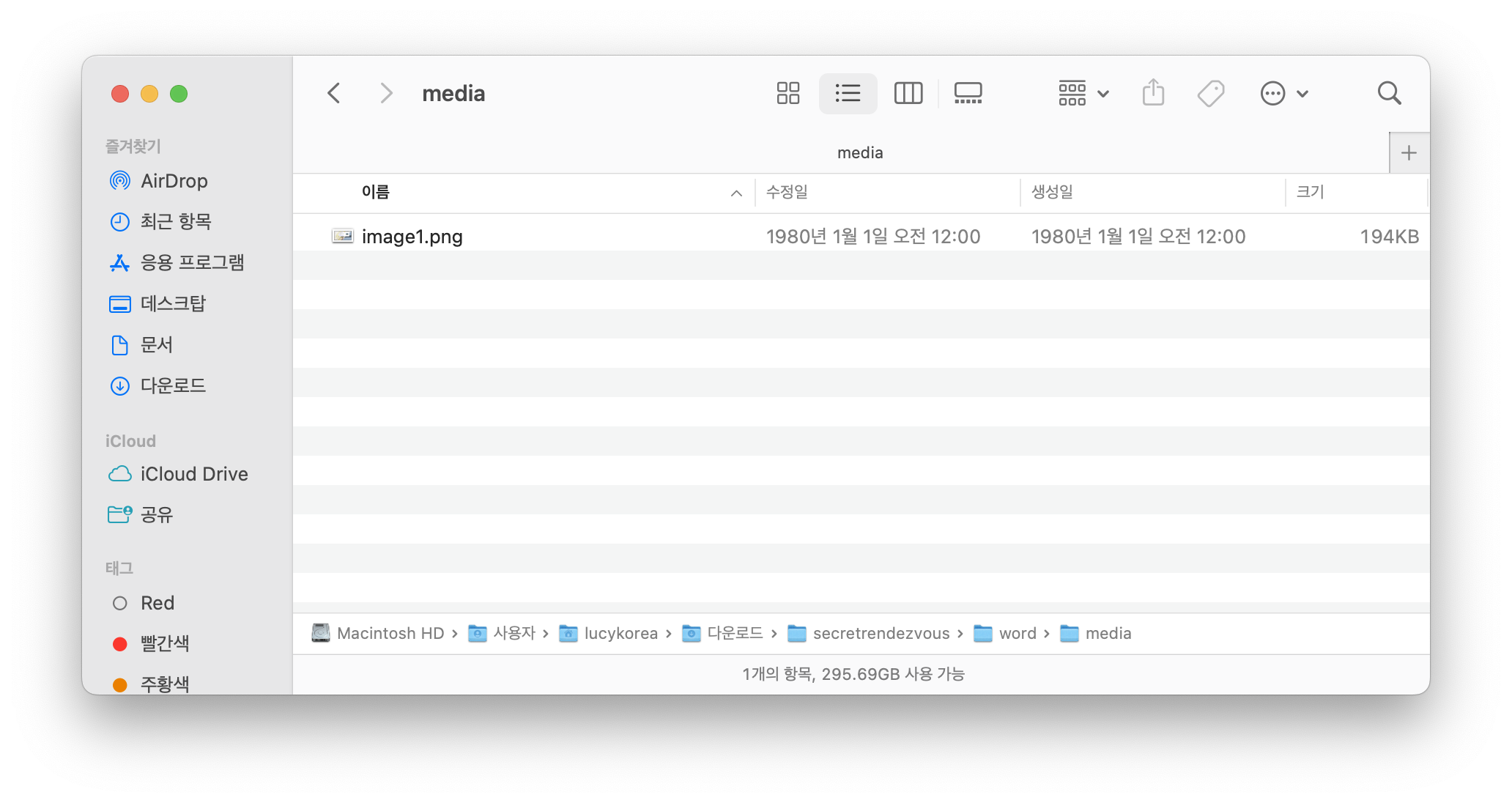Click image1.png created date cell
Screen dimensions: 1512x803
click(x=1138, y=236)
